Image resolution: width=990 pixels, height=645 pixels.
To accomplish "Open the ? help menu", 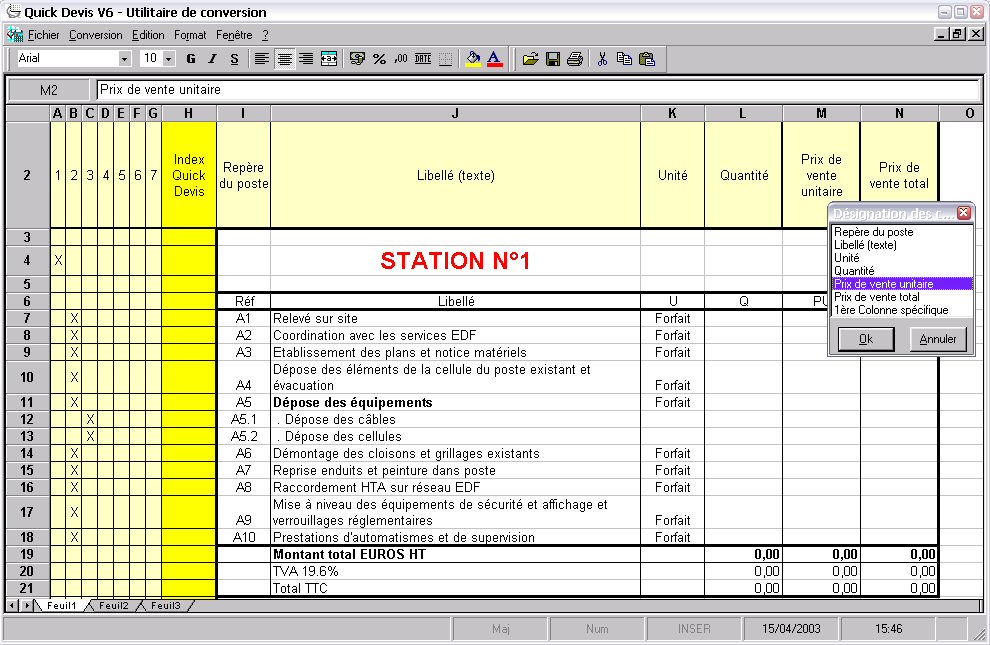I will (265, 35).
